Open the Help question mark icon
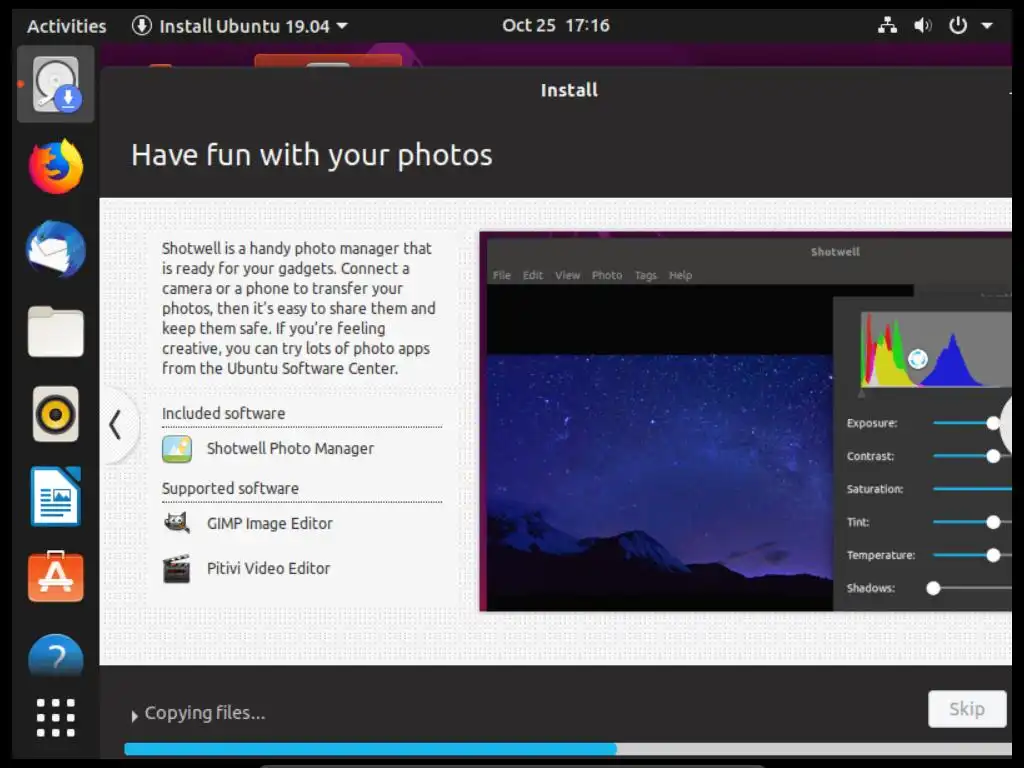This screenshot has width=1024, height=768. [x=56, y=655]
